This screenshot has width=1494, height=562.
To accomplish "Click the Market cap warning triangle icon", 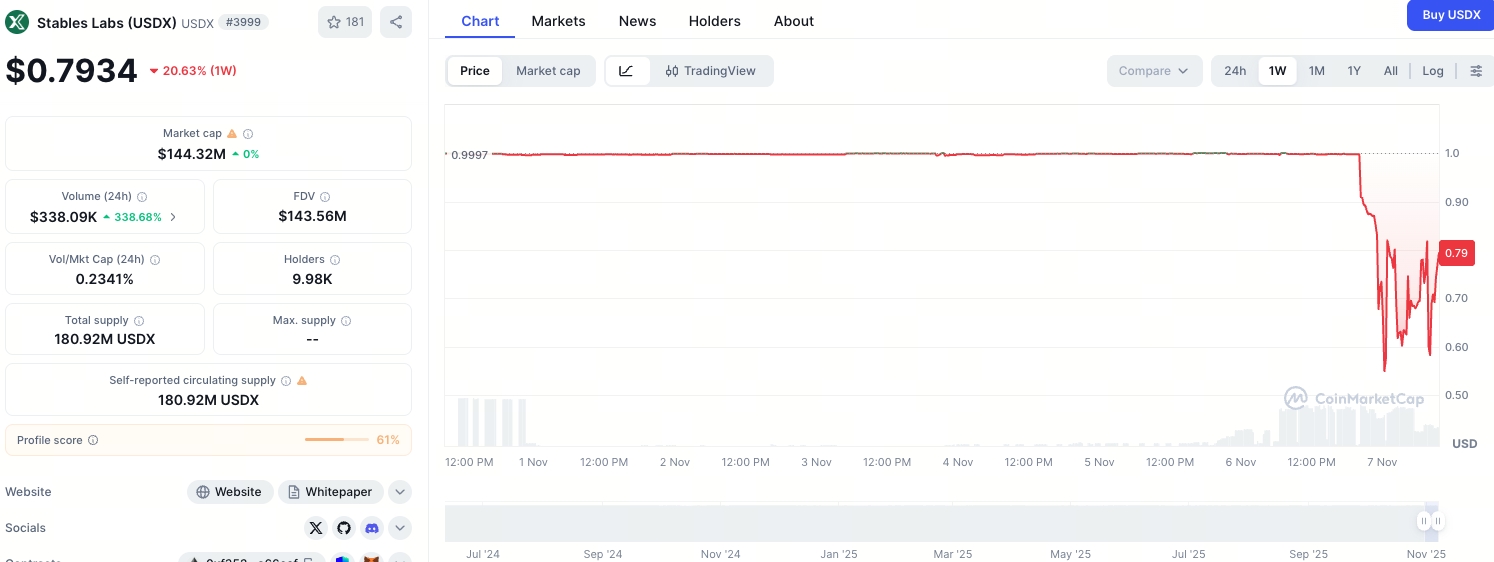I will point(232,133).
